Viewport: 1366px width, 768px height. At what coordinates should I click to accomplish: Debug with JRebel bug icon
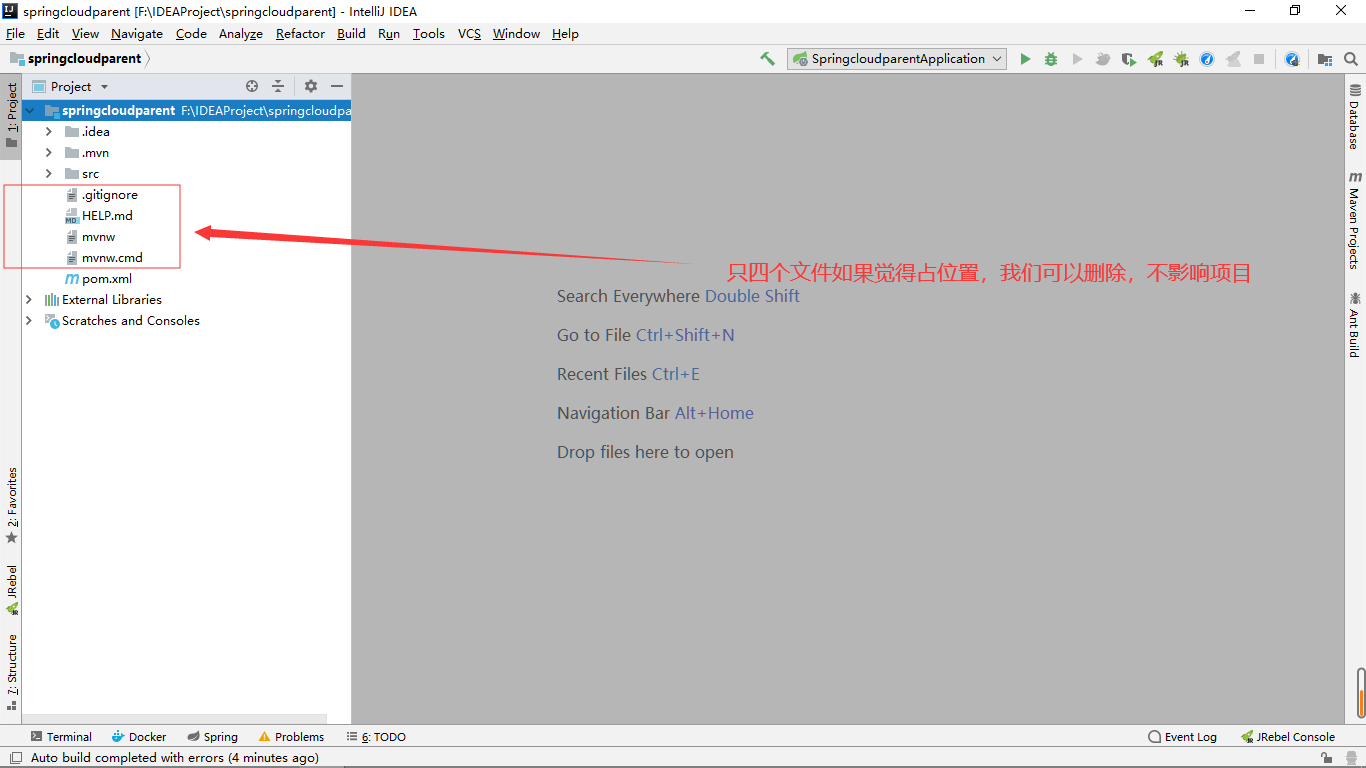[1181, 59]
